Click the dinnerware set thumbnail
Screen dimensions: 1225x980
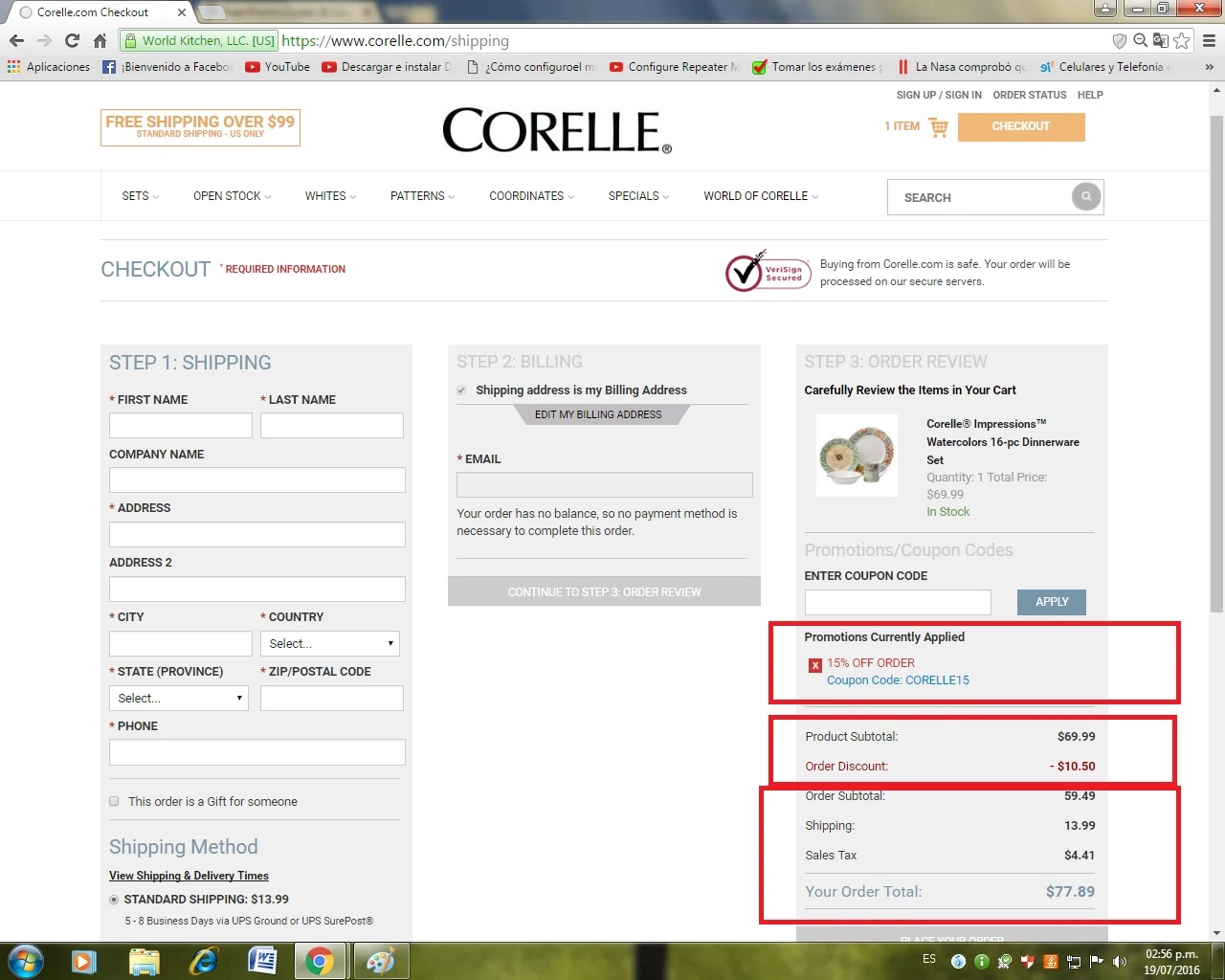coord(857,456)
